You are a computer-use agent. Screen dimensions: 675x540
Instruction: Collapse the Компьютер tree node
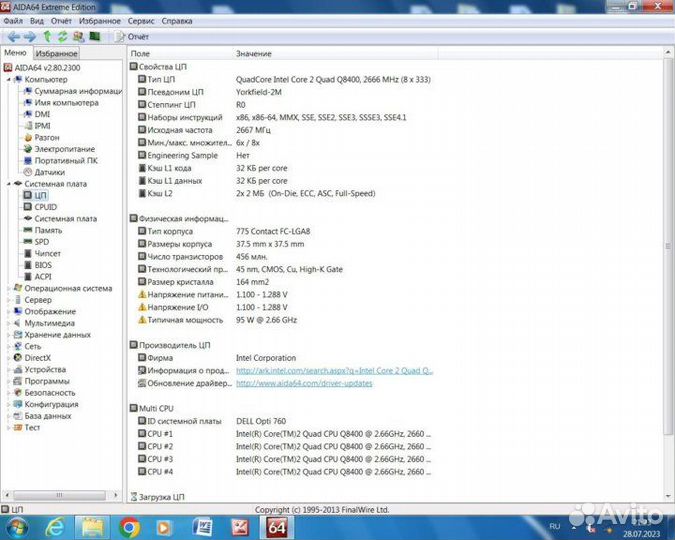(8, 79)
